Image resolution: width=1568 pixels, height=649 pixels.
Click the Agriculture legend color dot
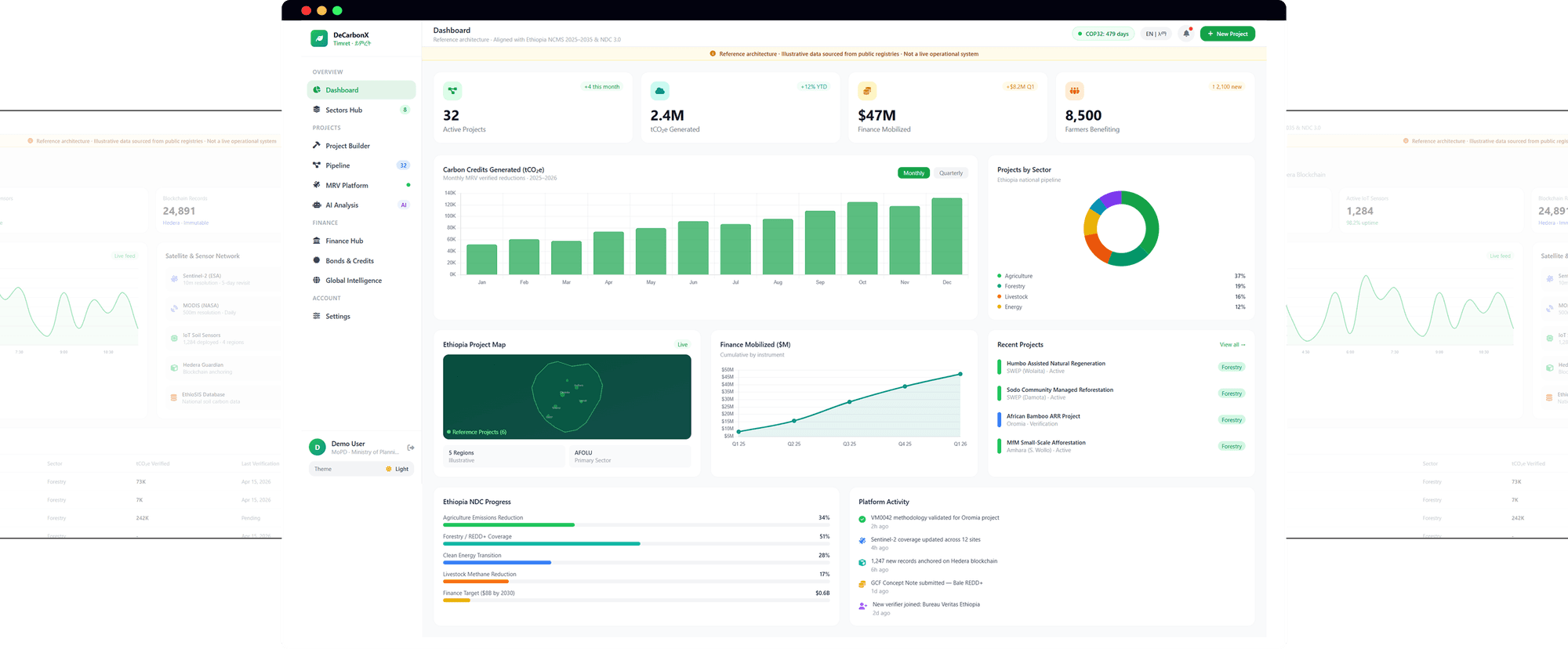[1000, 276]
